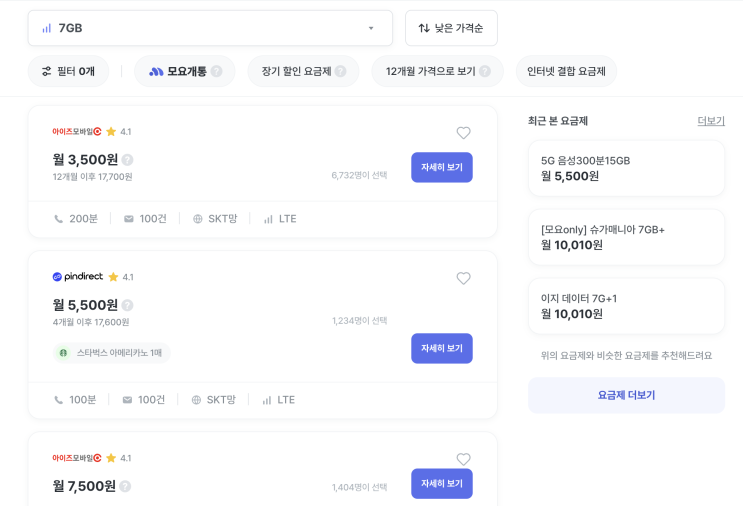This screenshot has width=743, height=506.
Task: Open the 7GB data amount dropdown
Action: coord(210,28)
